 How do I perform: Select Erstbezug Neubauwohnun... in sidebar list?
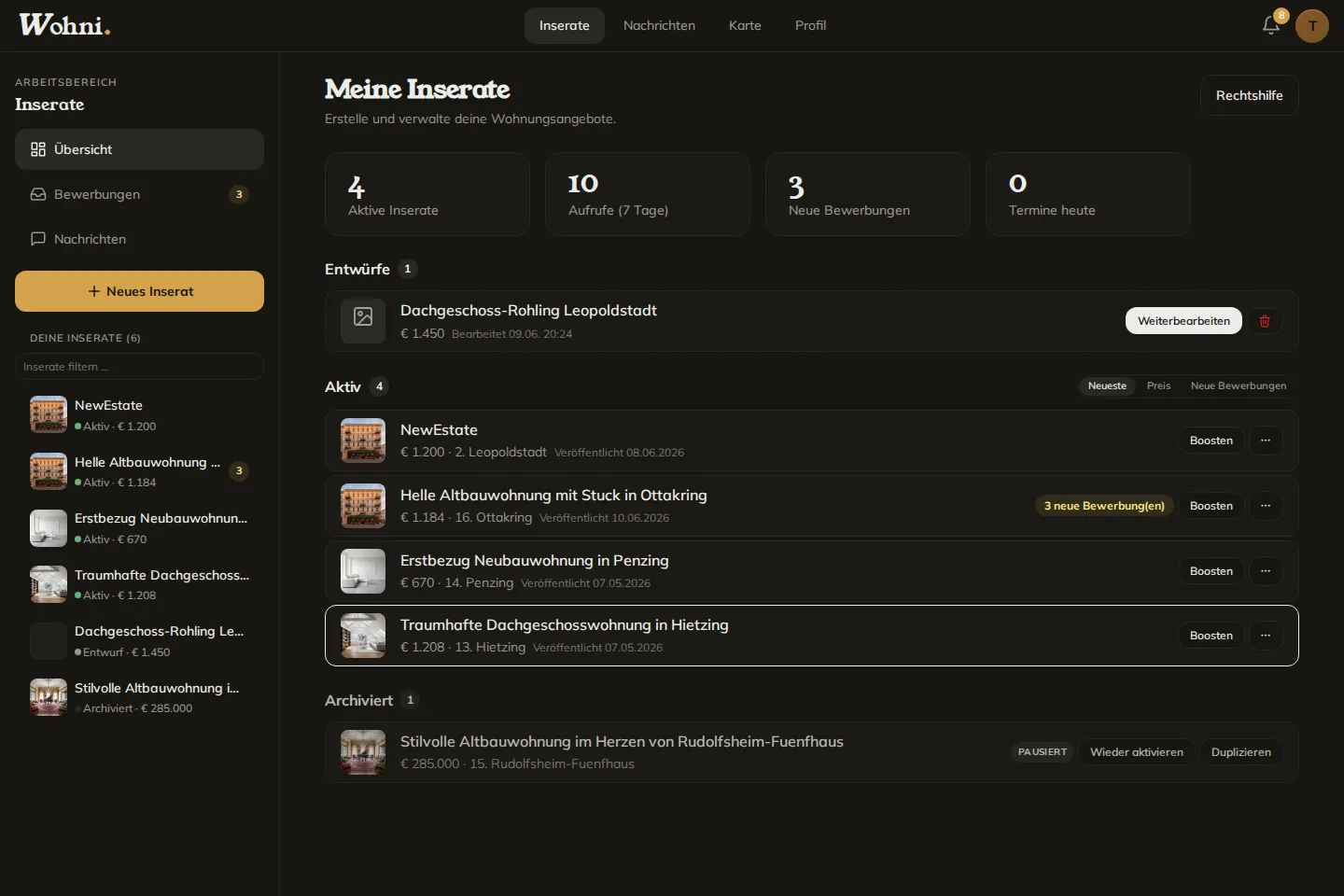point(139,527)
